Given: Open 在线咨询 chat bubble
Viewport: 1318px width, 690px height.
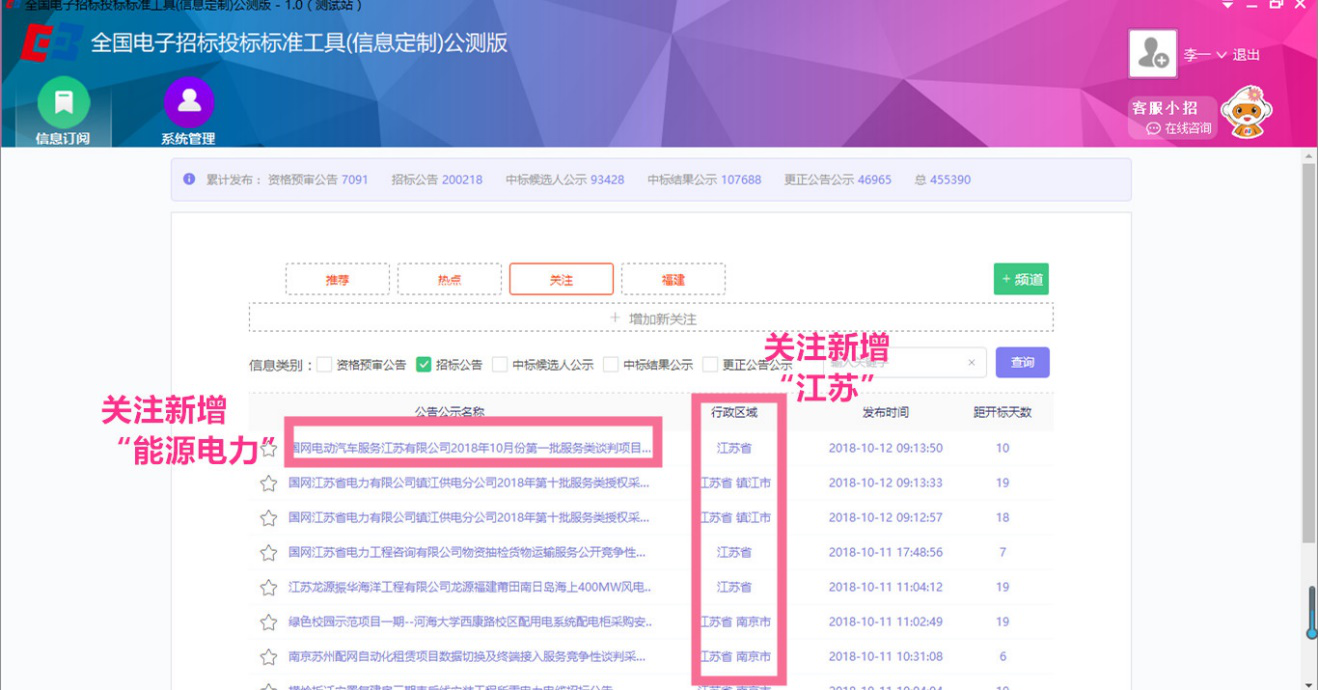Looking at the screenshot, I should click(1179, 129).
